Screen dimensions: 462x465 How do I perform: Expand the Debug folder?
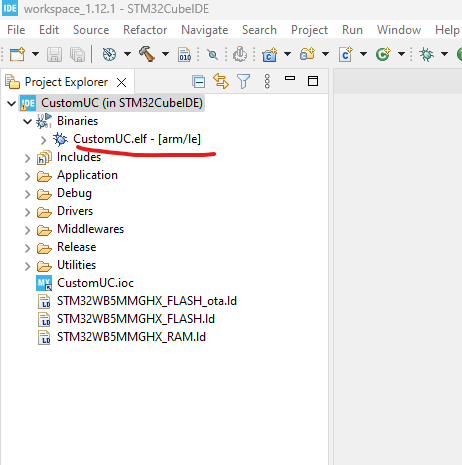27,194
